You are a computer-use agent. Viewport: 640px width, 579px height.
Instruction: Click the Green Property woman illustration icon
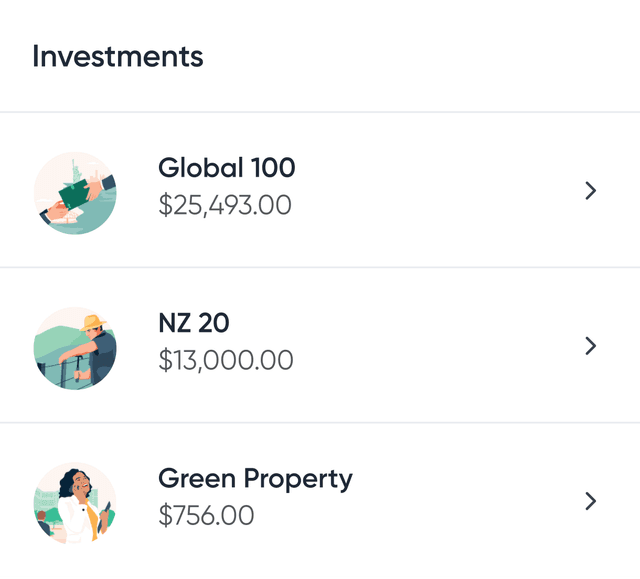[75, 503]
